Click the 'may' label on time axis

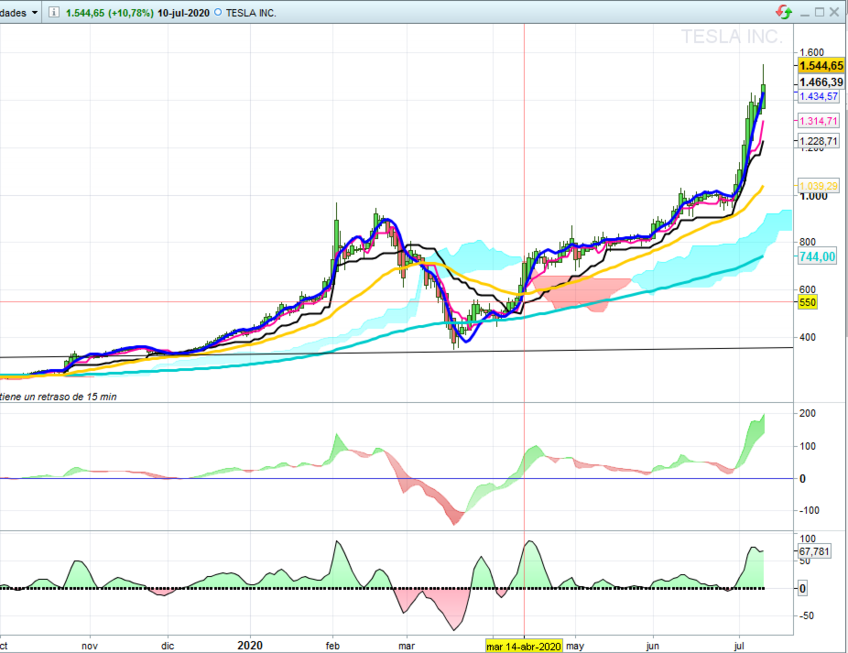pyautogui.click(x=575, y=647)
